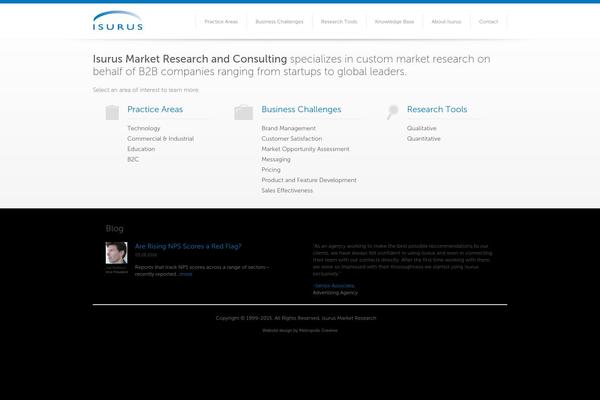The image size is (600, 400).
Task: Click the 'Senior Associate' testimonial attribution
Action: (x=334, y=286)
